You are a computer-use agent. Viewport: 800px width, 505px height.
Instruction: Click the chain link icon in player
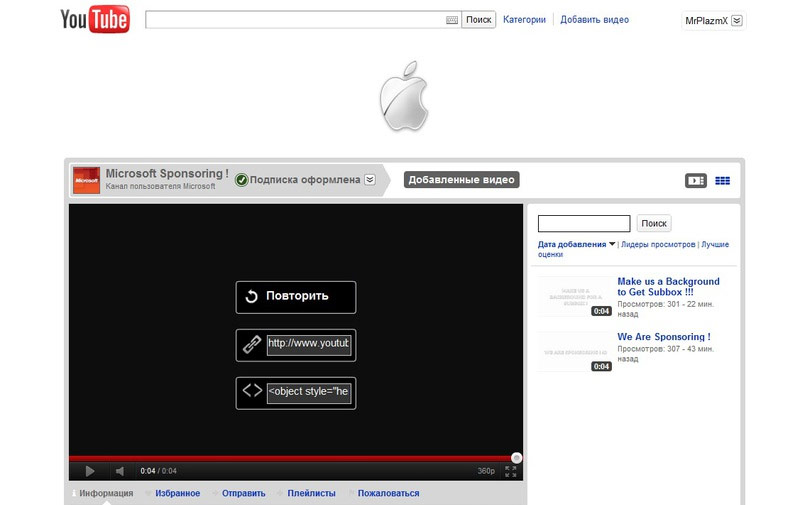coord(252,344)
